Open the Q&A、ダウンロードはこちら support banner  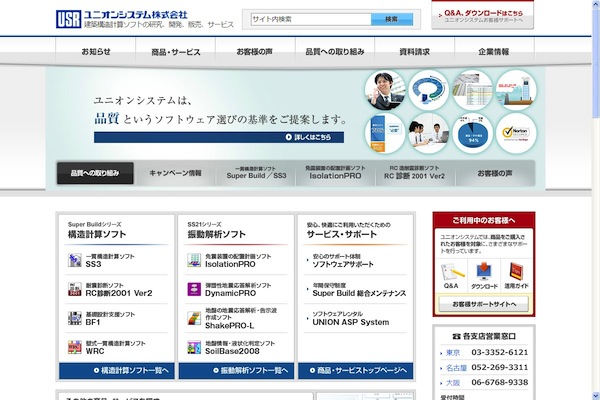483,15
